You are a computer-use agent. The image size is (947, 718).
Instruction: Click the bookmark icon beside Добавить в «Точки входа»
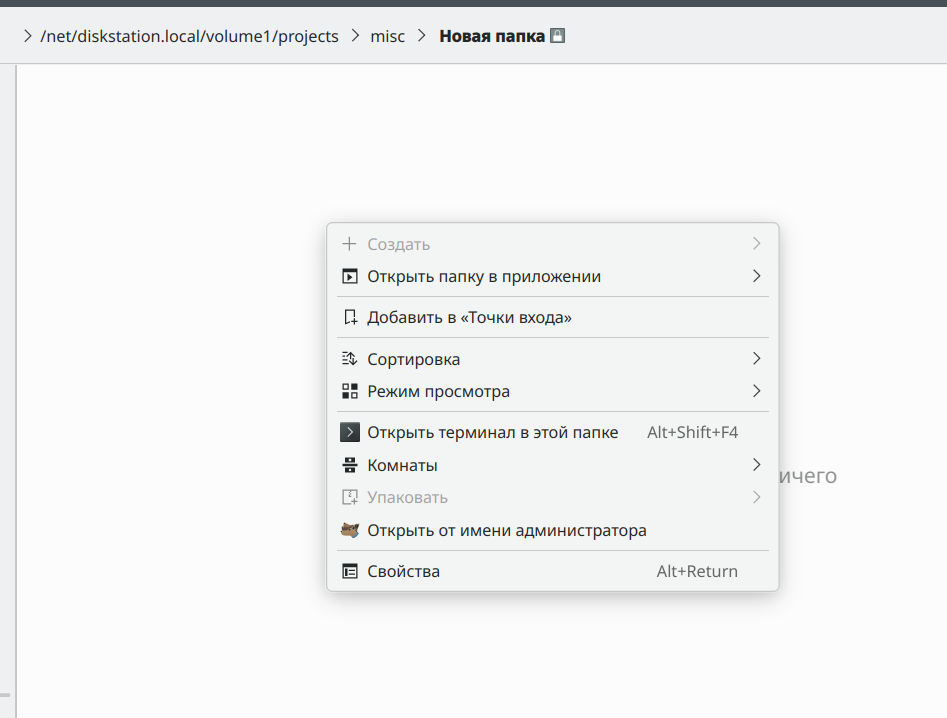pos(350,318)
